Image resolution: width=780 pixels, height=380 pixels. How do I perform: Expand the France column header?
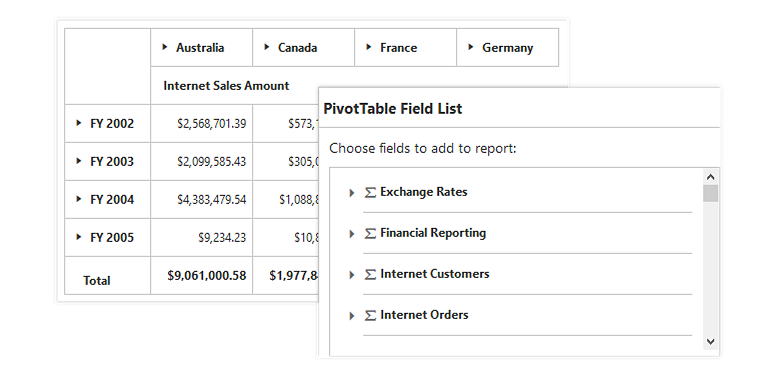pyautogui.click(x=369, y=47)
